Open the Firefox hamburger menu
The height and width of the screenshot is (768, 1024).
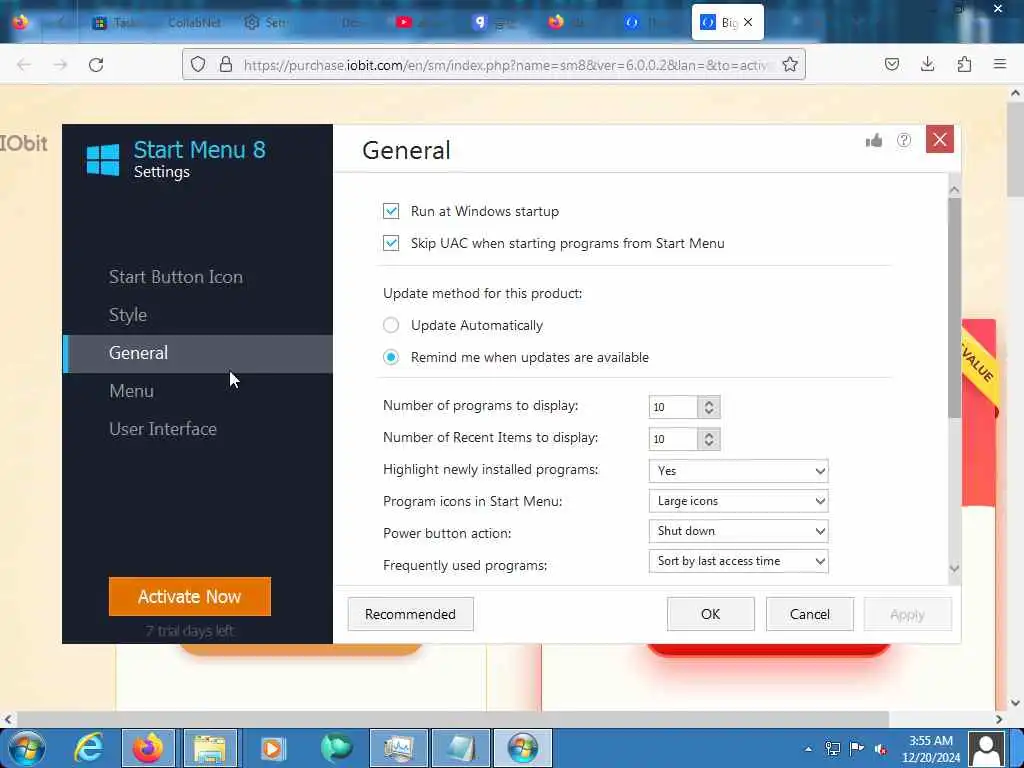[1000, 64]
